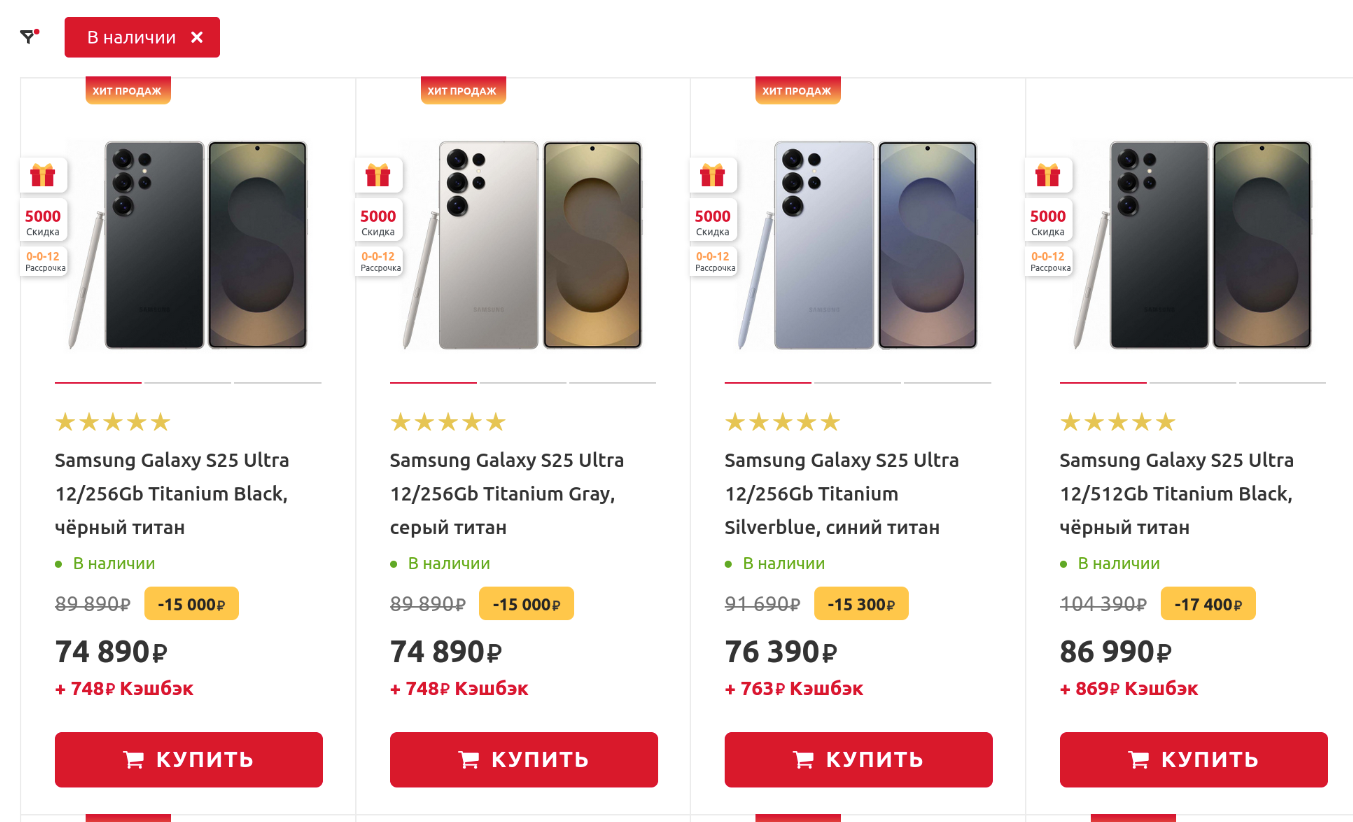Open the 12/512Gb Titanium Black product title
This screenshot has width=1353, height=822.
1176,493
